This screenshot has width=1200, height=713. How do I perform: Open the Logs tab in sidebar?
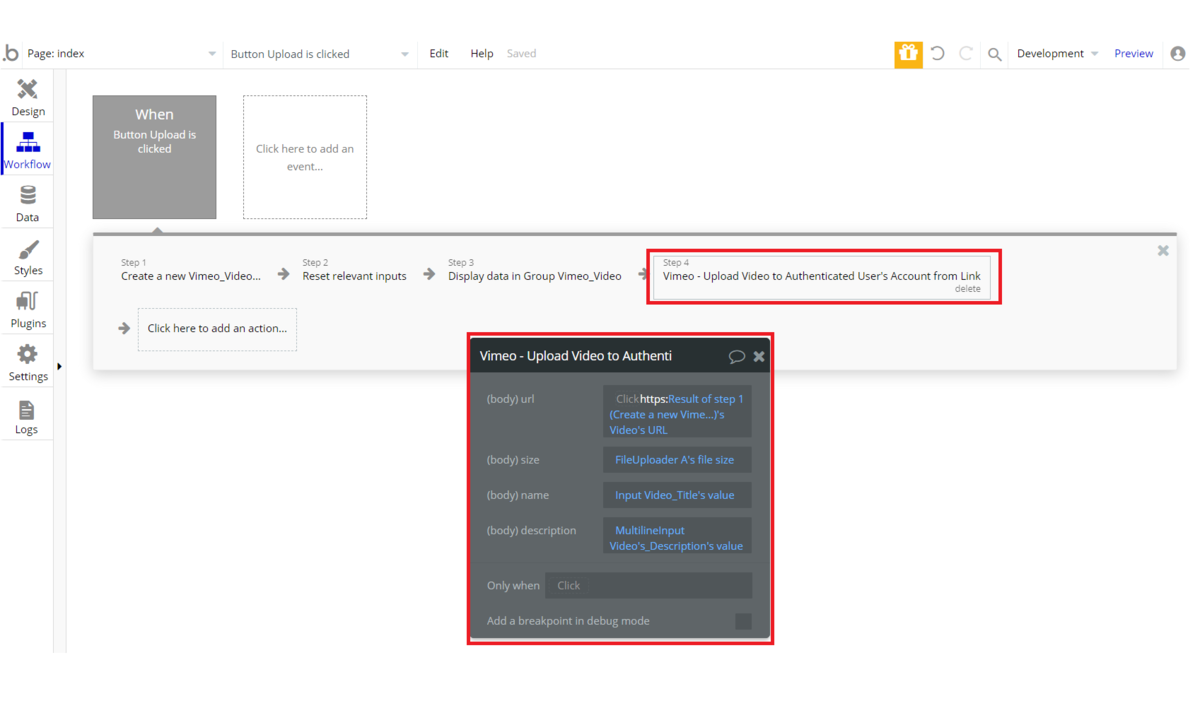coord(28,417)
